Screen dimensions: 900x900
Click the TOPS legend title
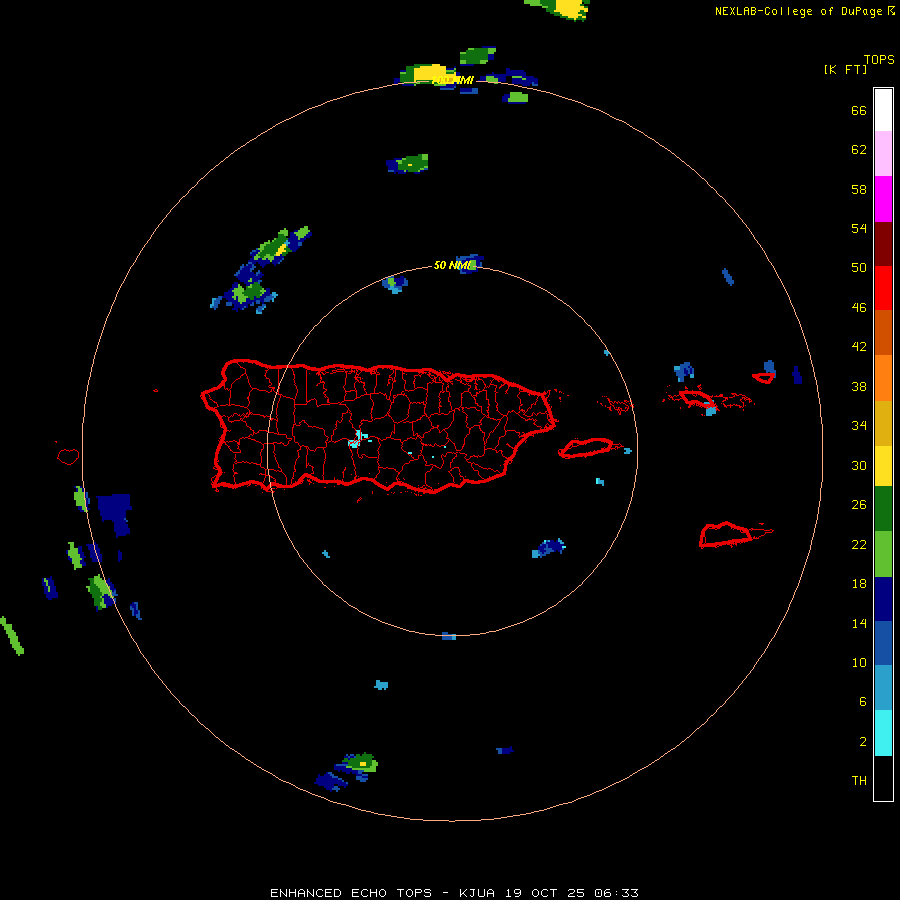click(879, 59)
